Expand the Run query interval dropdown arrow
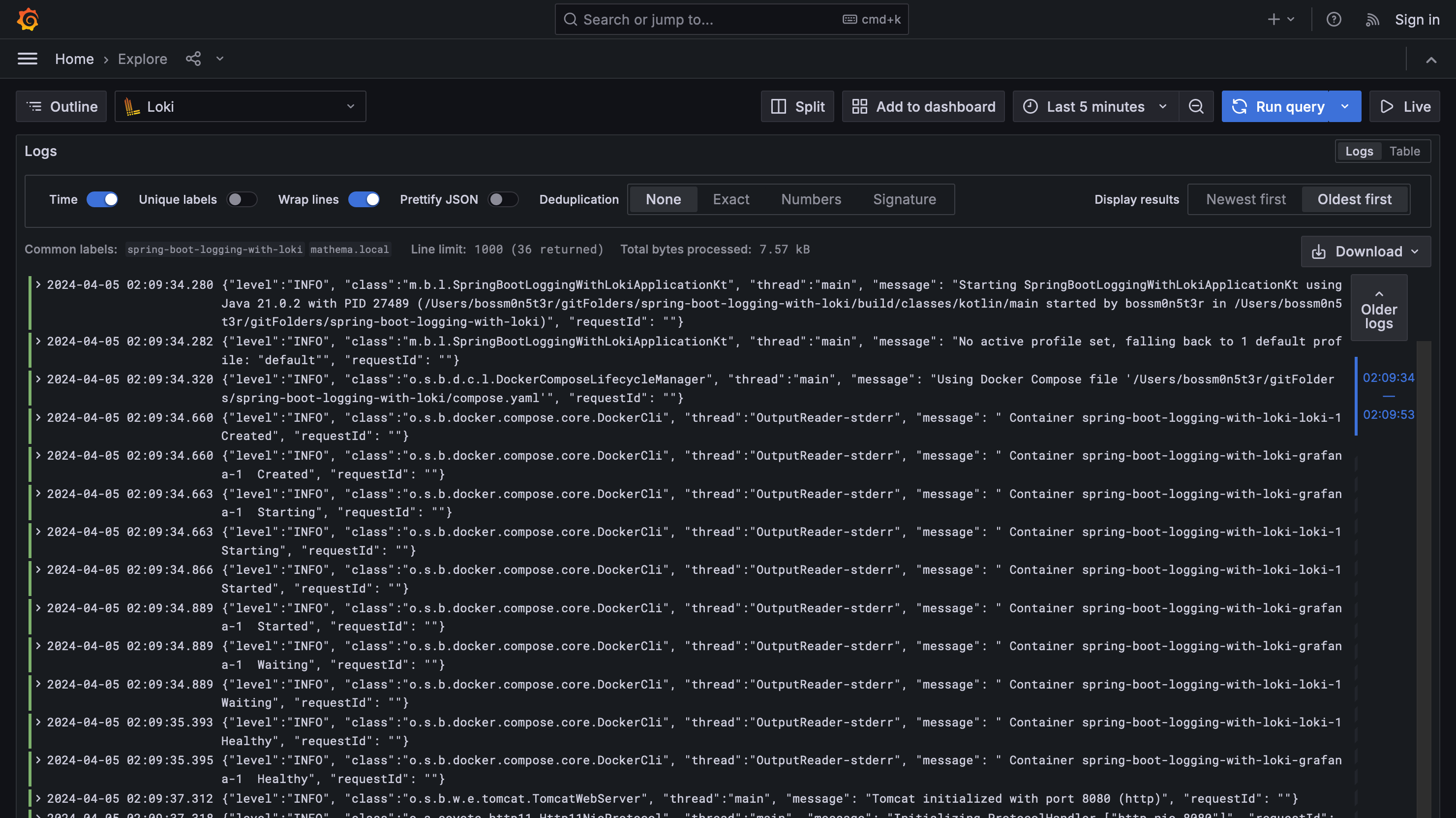This screenshot has height=818, width=1456. click(1345, 106)
